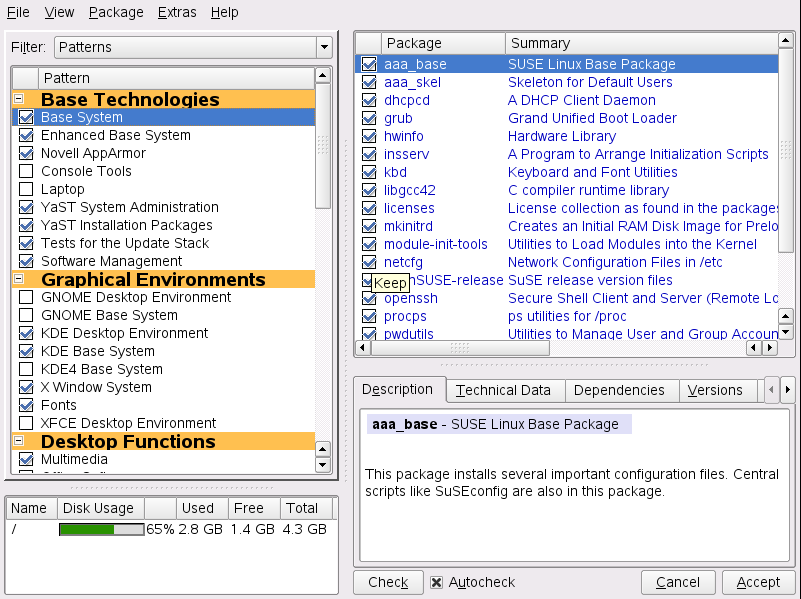Viewport: 801px width, 599px height.
Task: Enable the Laptop pattern checkbox
Action: pyautogui.click(x=26, y=189)
